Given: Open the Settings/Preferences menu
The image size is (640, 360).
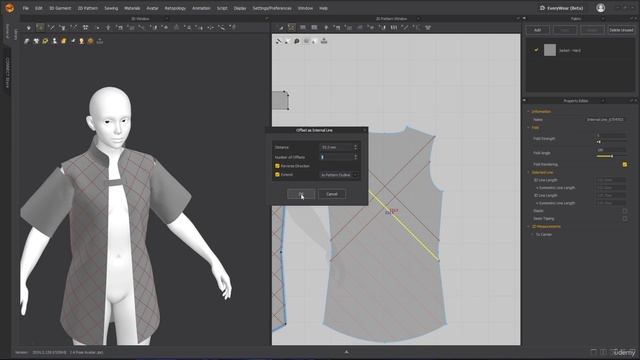Looking at the screenshot, I should pos(272,8).
